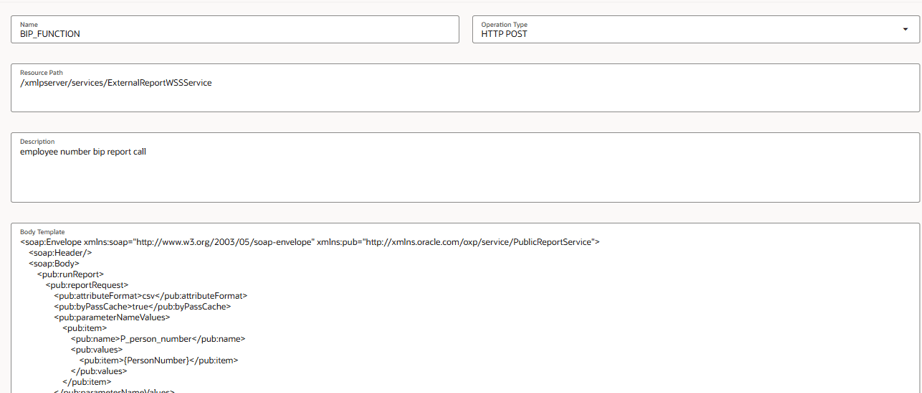Image resolution: width=922 pixels, height=393 pixels.
Task: Click the /xmlpserver/services/ExternalReportWSSService path text
Action: tap(116, 83)
